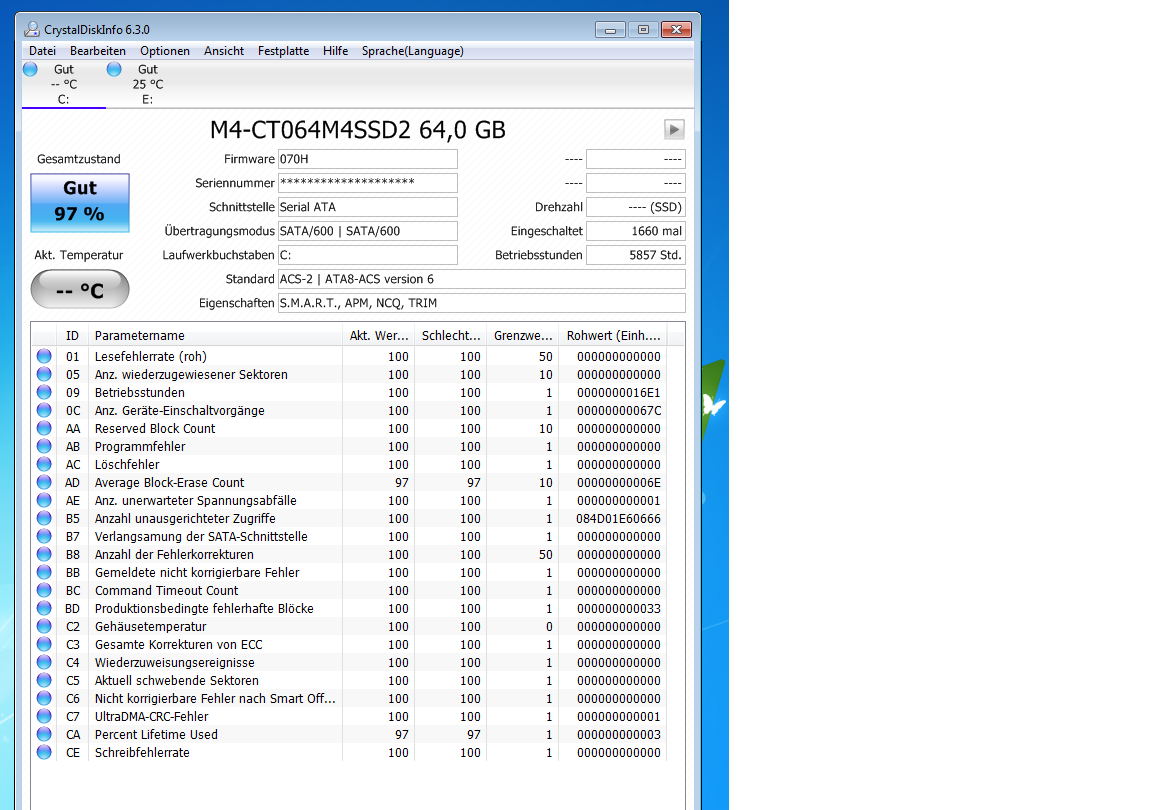Open the Sprache(Language) menu
This screenshot has height=810, width=1152.
(412, 51)
